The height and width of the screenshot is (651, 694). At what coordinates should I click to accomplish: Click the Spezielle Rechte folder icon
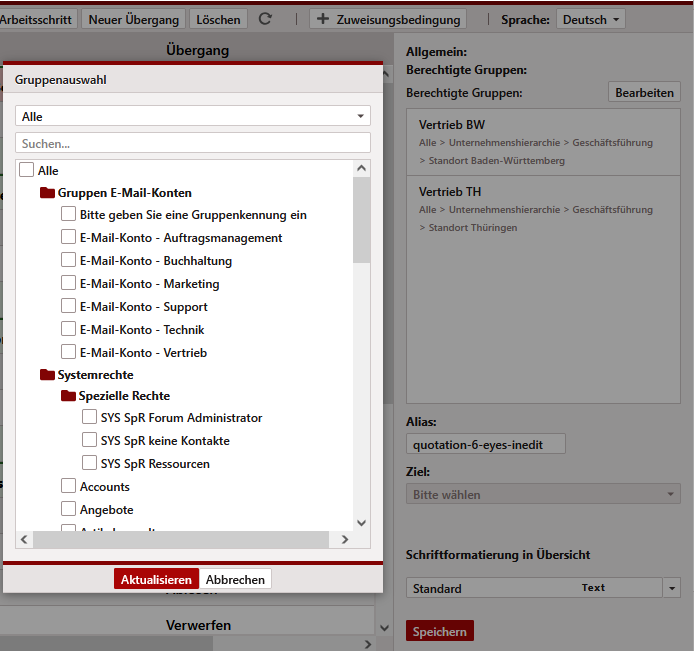(68, 396)
